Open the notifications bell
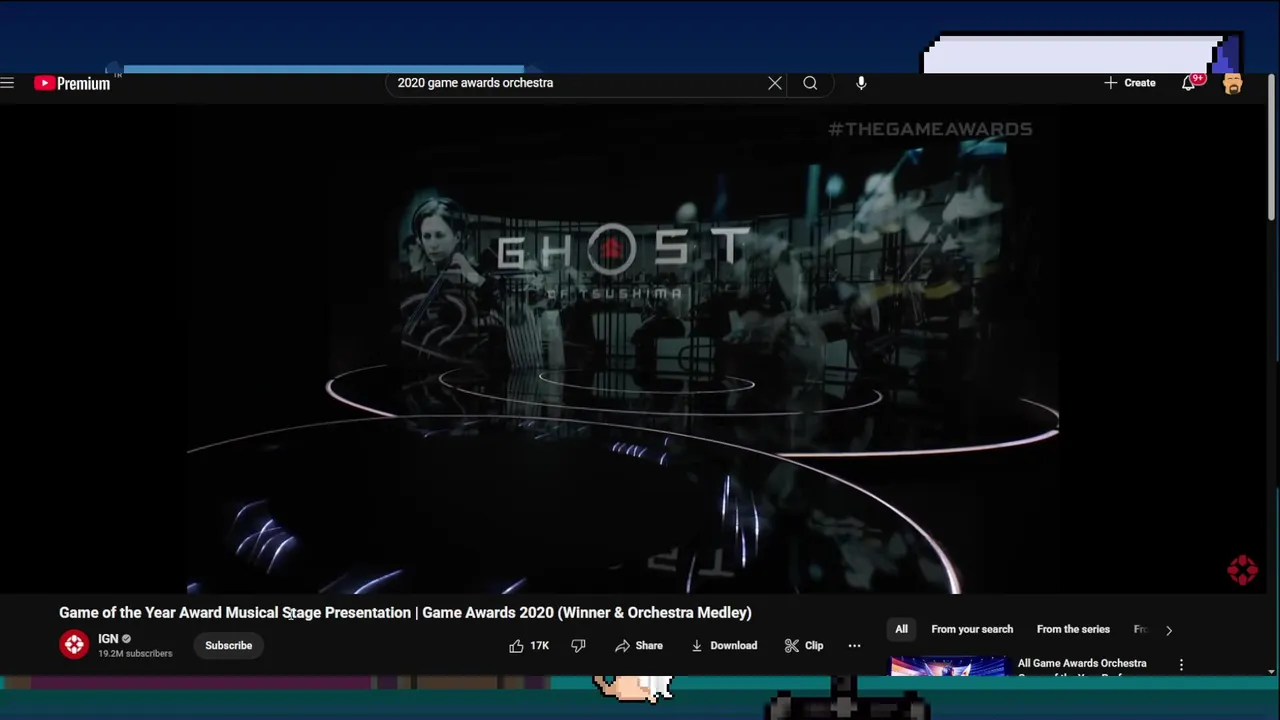The width and height of the screenshot is (1280, 720). pyautogui.click(x=1189, y=83)
